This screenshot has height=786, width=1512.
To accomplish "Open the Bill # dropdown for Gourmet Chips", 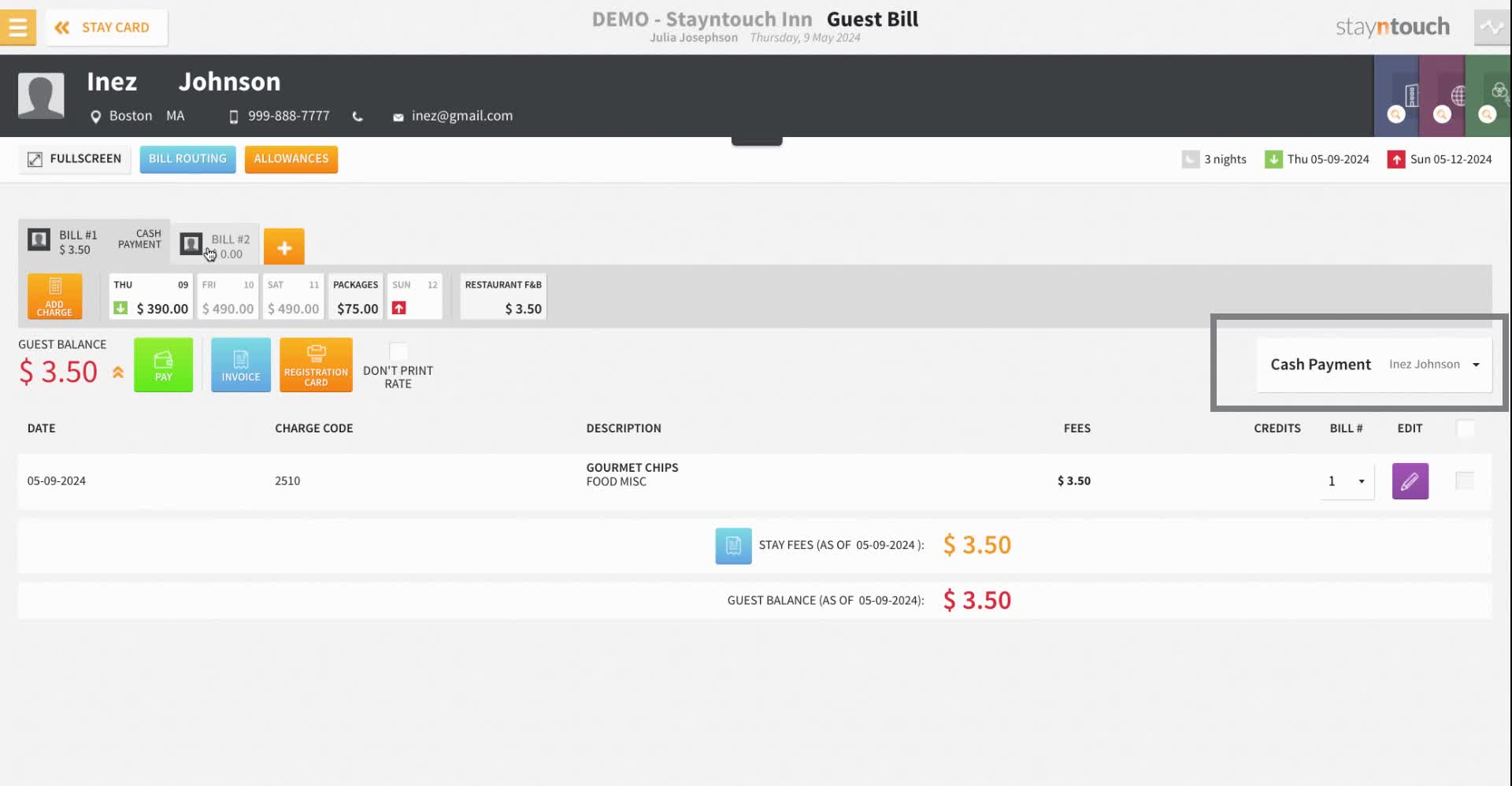I will pyautogui.click(x=1347, y=481).
